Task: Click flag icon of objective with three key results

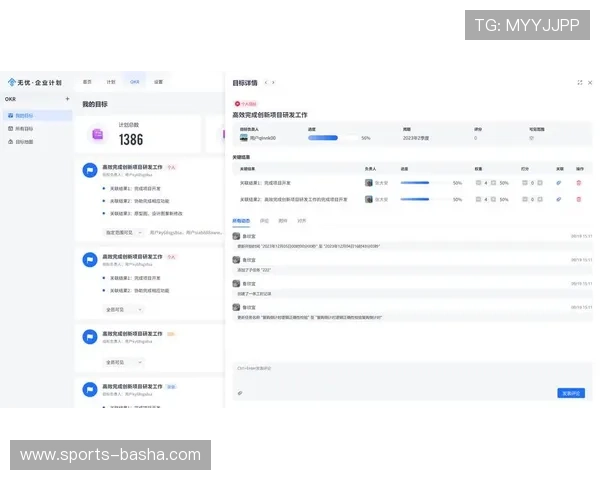Action: coord(90,170)
